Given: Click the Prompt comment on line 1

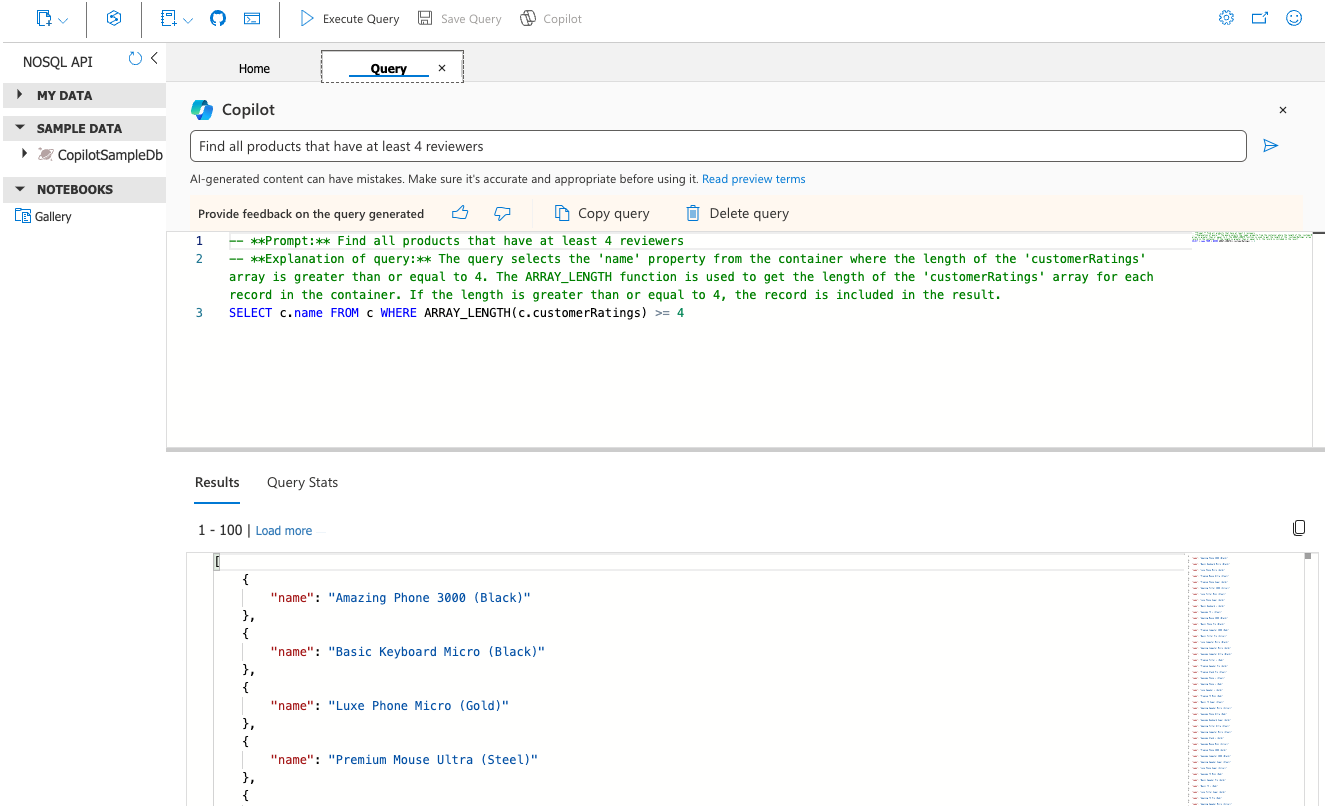Looking at the screenshot, I should tap(456, 241).
